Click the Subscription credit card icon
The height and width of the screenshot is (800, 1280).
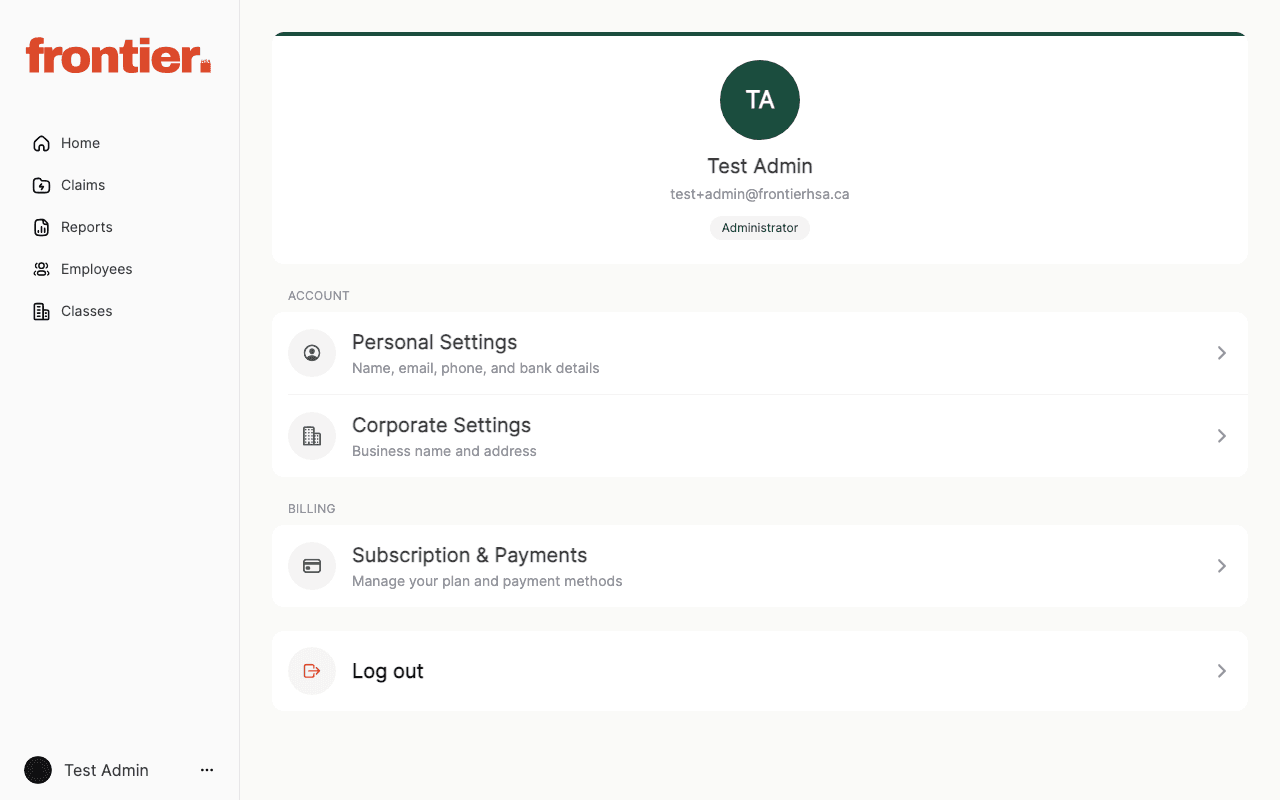click(311, 565)
